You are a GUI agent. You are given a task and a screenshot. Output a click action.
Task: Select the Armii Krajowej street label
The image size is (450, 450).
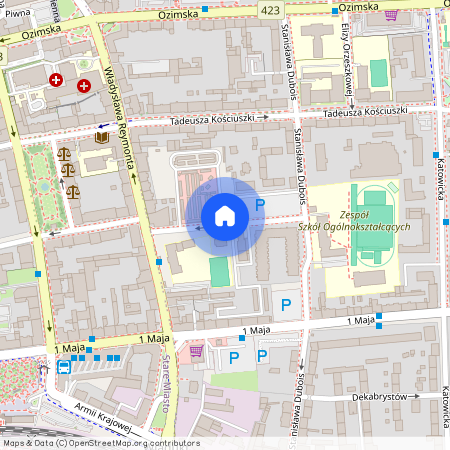[x=103, y=417]
